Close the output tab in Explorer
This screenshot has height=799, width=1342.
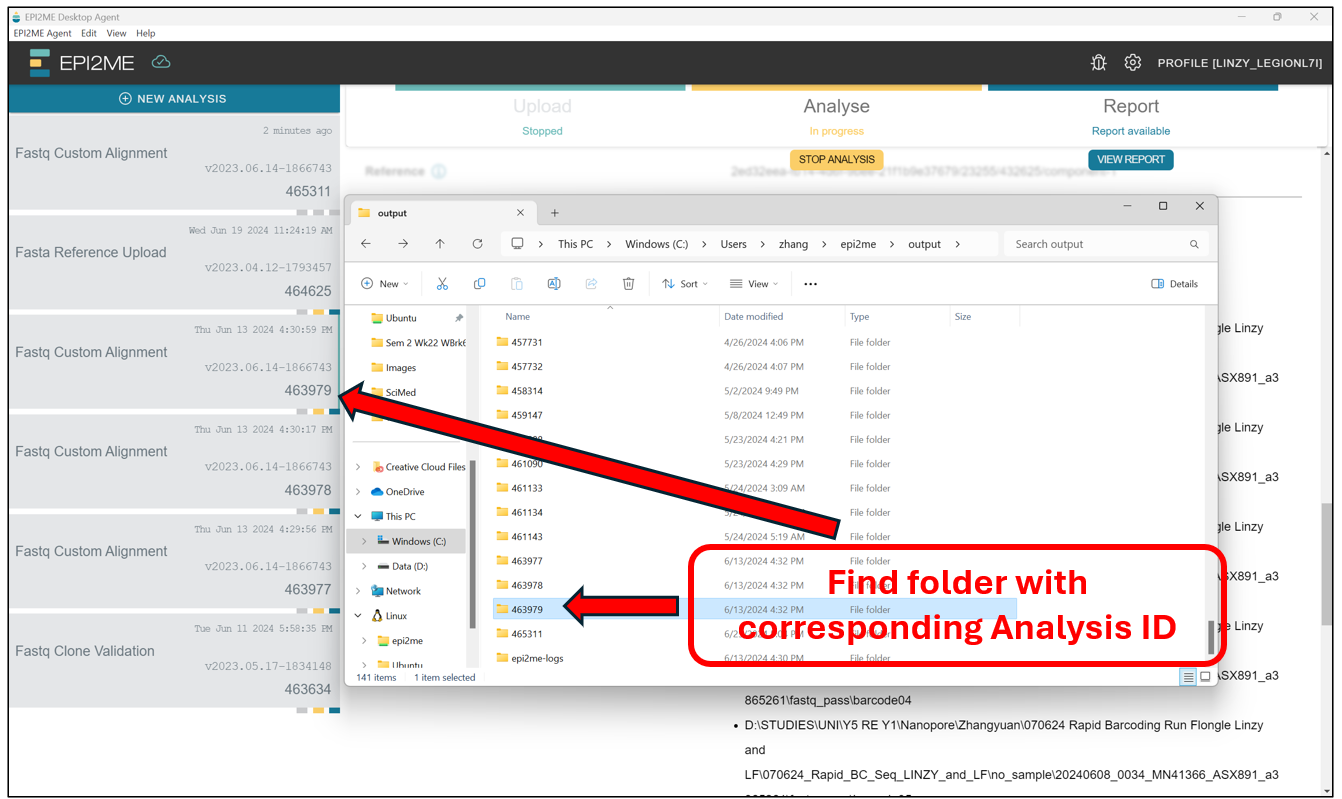click(520, 213)
